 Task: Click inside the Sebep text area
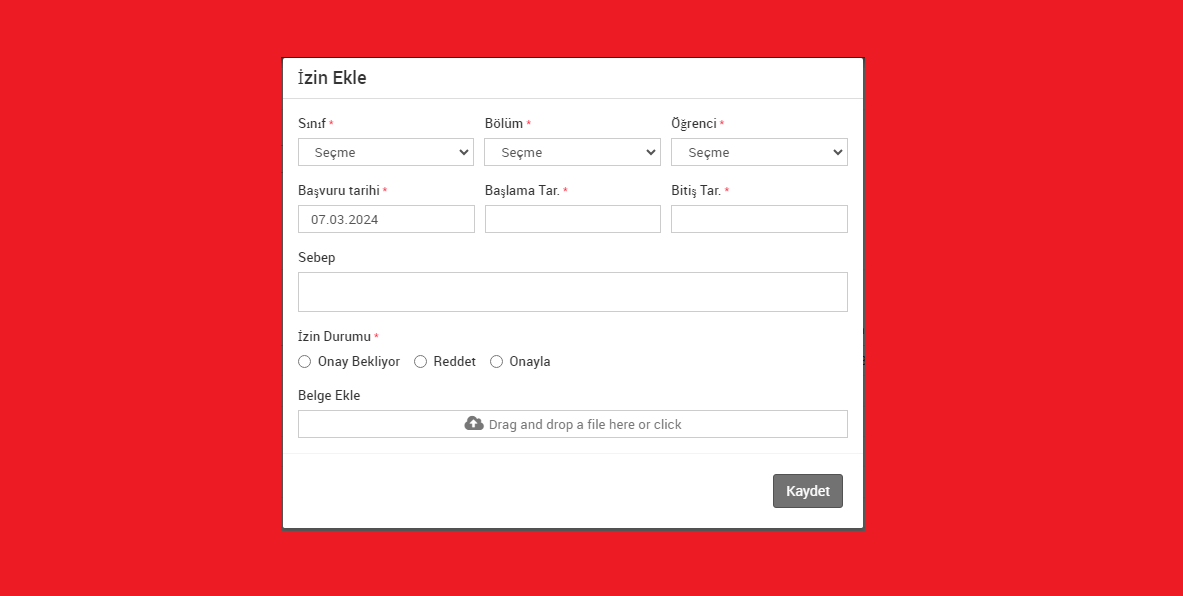click(572, 292)
